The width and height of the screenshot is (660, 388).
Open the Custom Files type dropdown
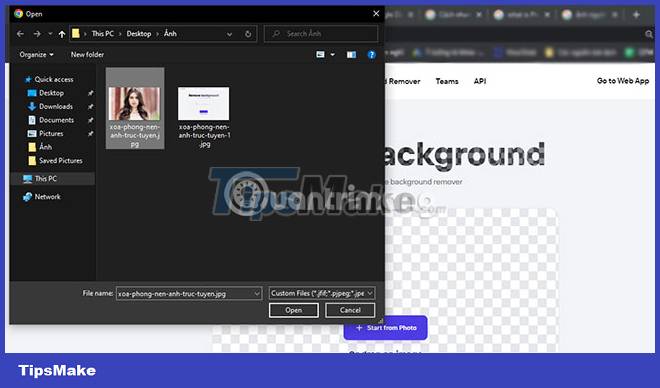pos(322,293)
